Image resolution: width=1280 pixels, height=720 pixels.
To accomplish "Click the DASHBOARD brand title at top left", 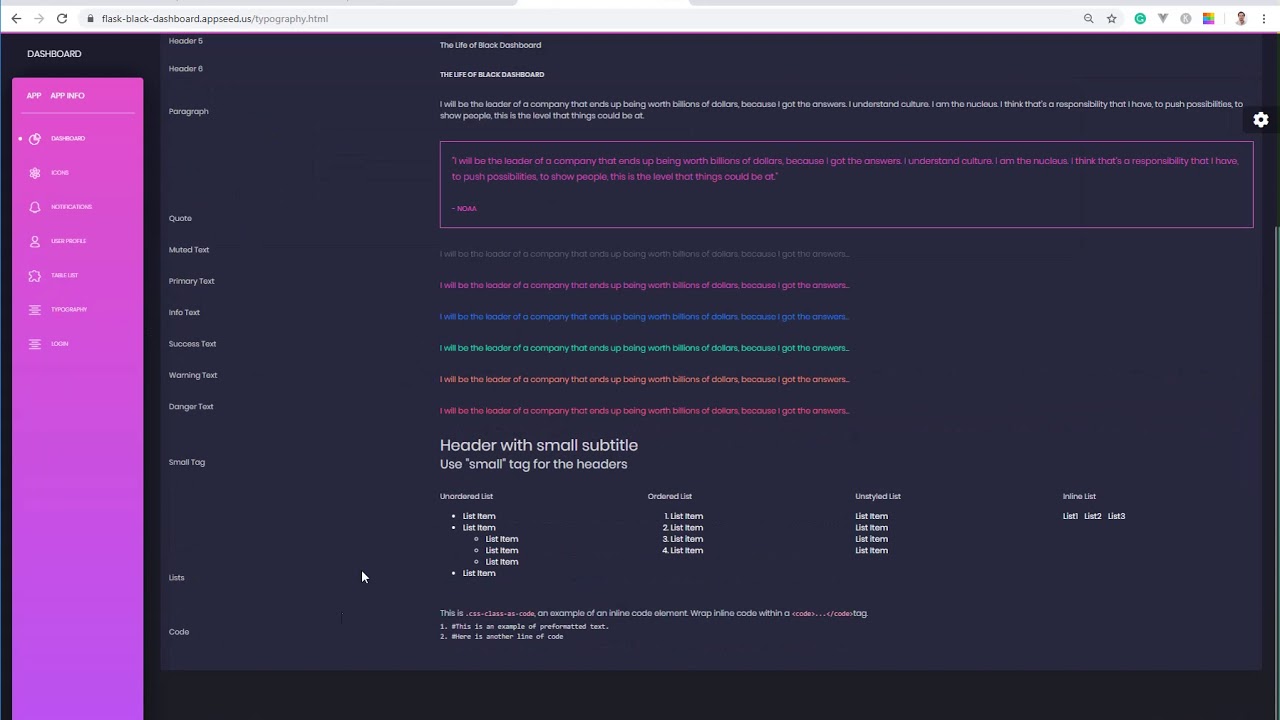I will 54,54.
